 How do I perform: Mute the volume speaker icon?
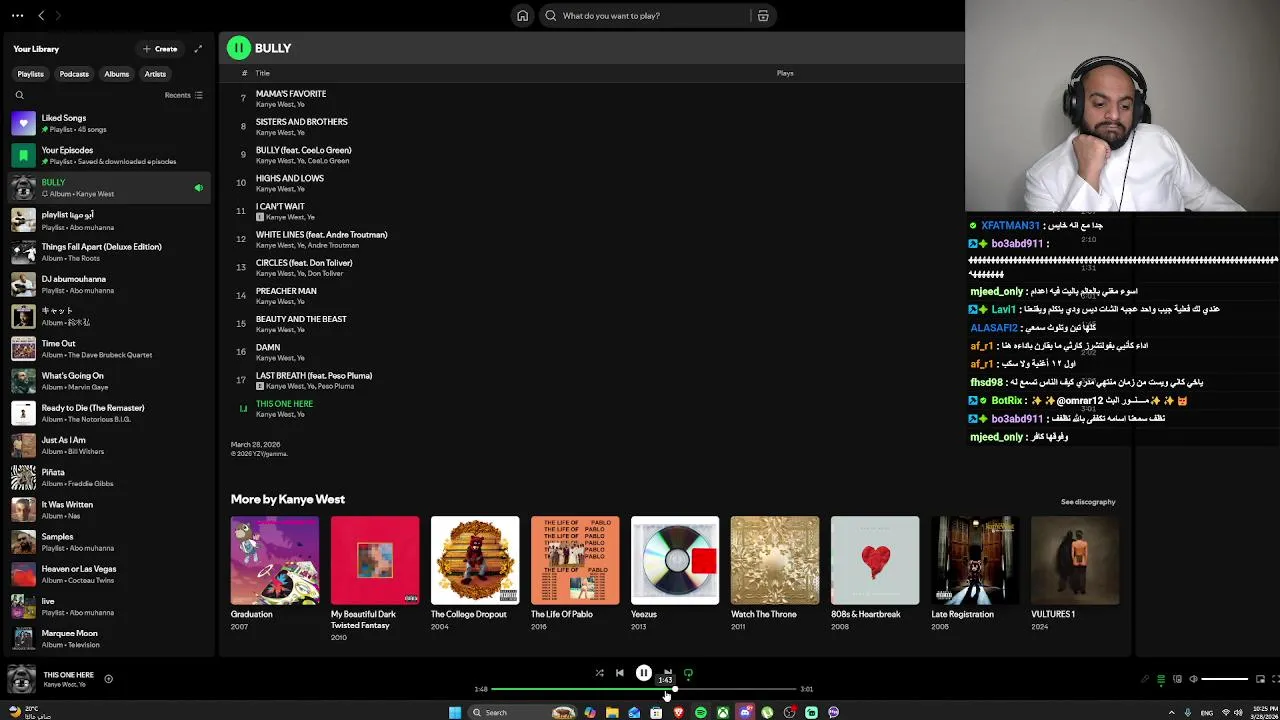[1193, 679]
